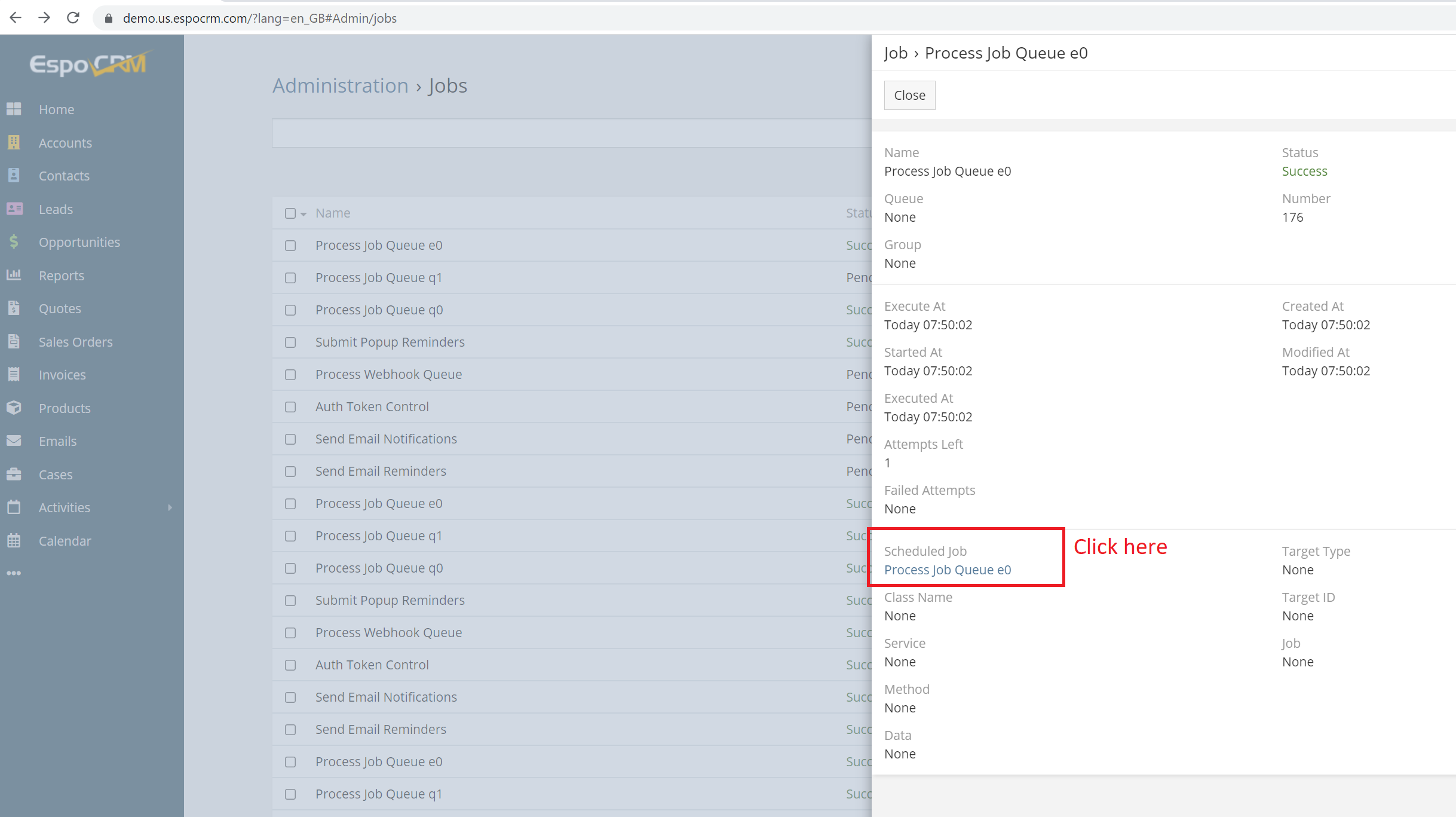1456x817 pixels.
Task: Expand more navigation items via three dots
Action: coord(14,573)
